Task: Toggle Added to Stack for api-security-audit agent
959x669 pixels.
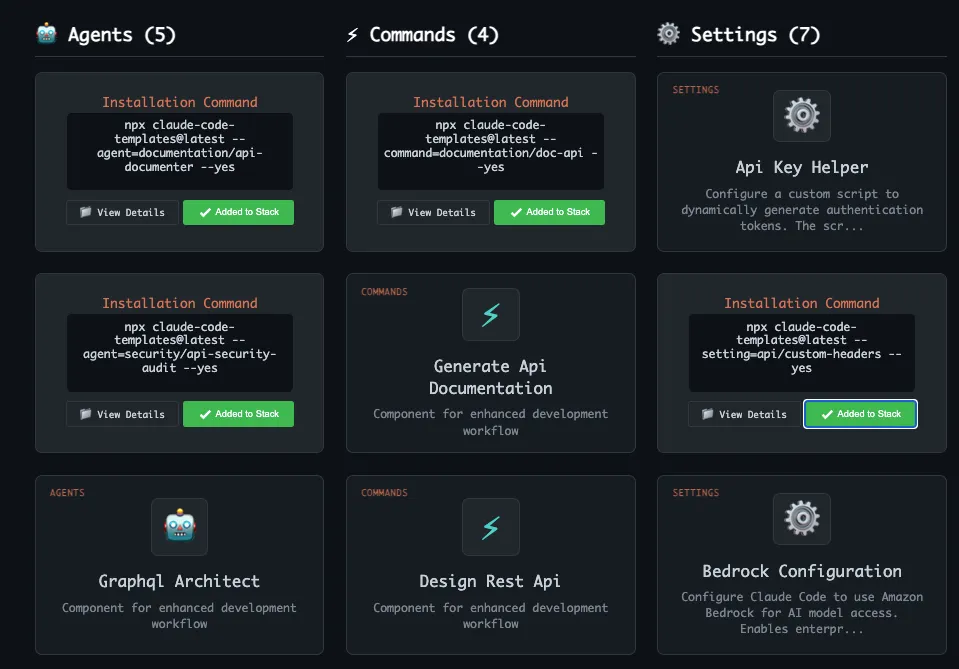Action: coord(238,414)
